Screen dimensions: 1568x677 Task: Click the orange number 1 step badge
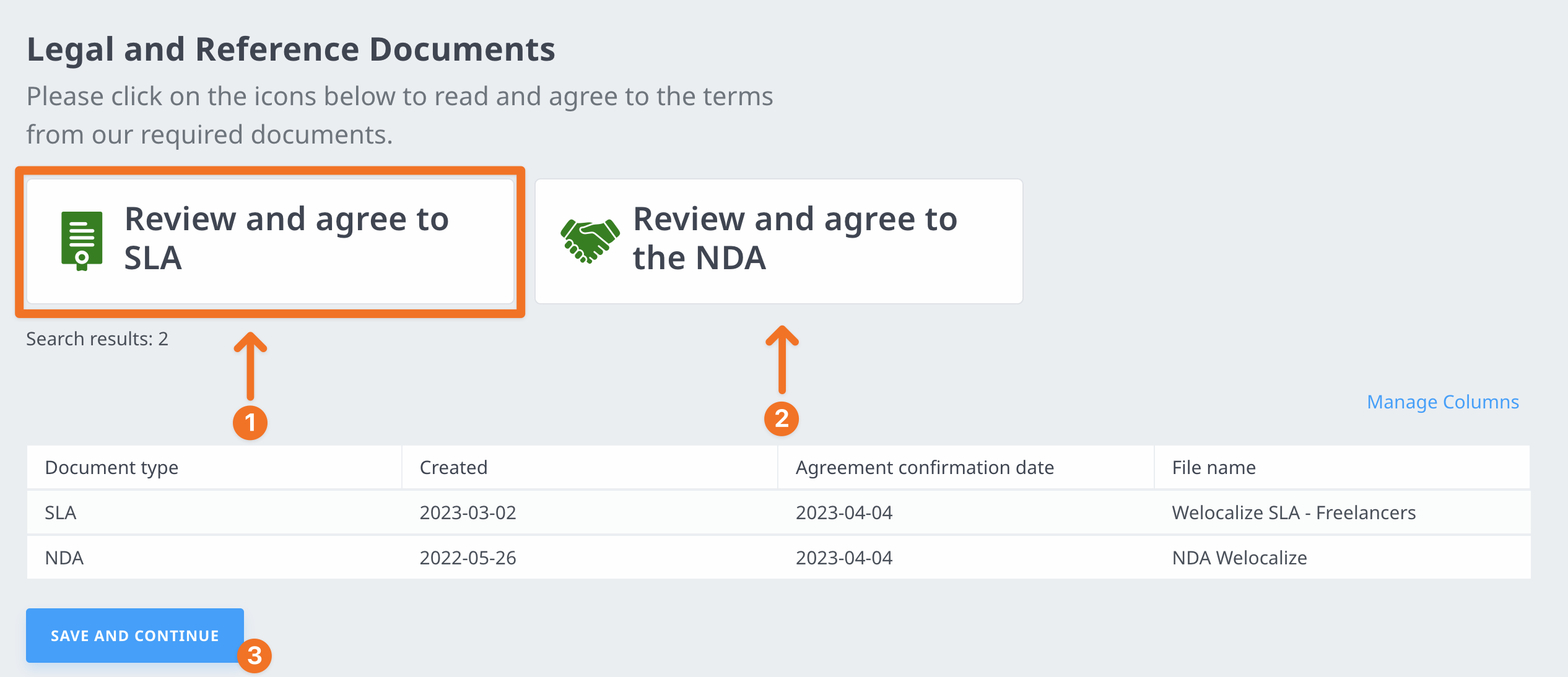click(250, 423)
